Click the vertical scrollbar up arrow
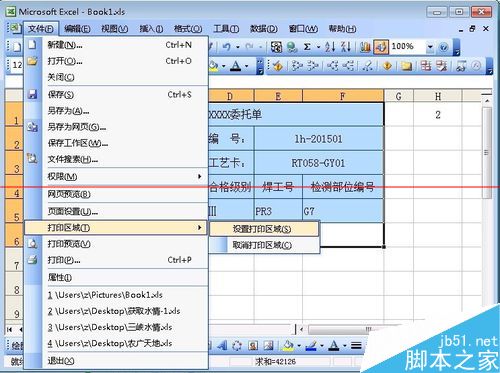The height and width of the screenshot is (373, 500). coord(487,100)
